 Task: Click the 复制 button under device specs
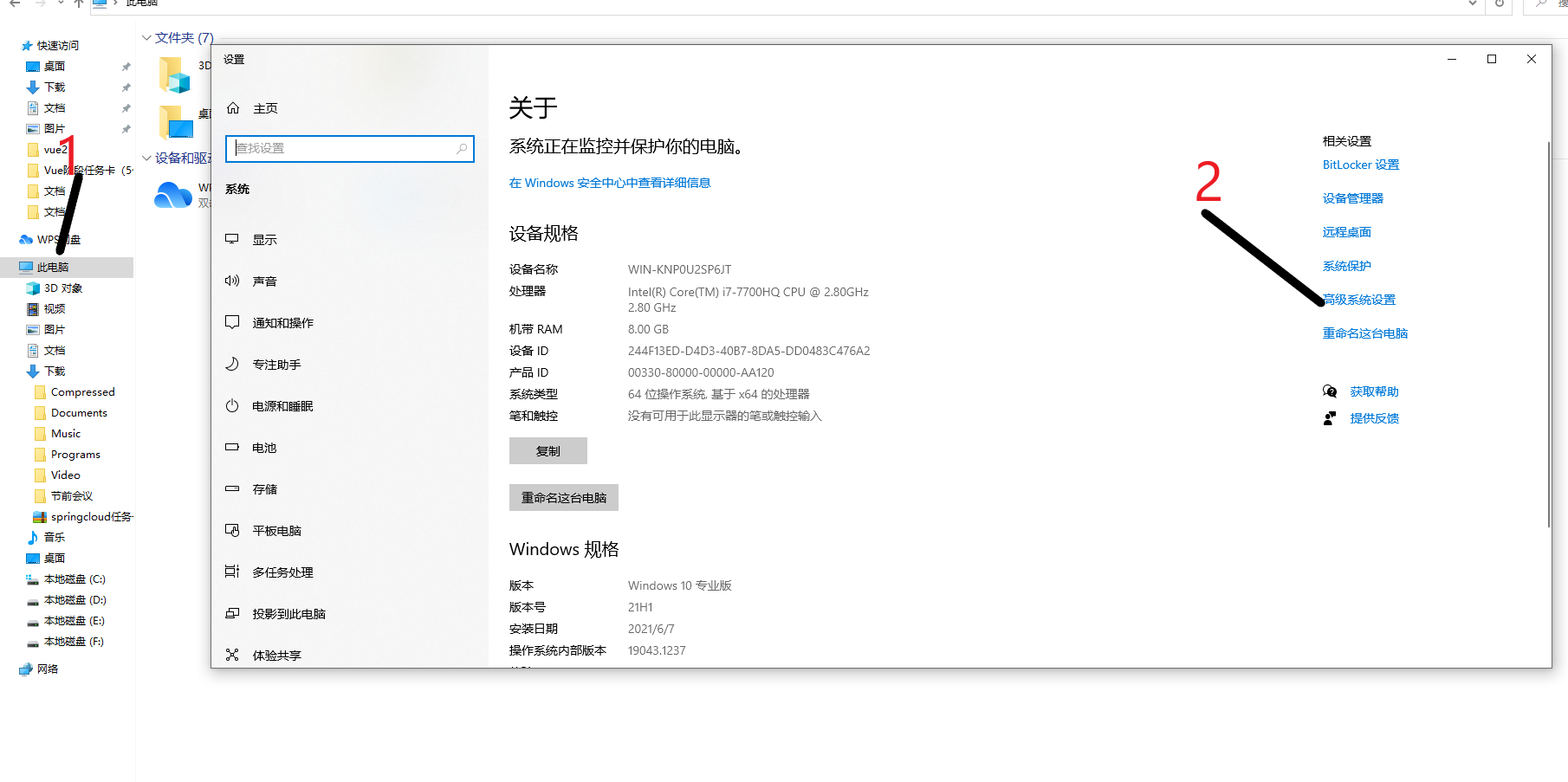(548, 451)
